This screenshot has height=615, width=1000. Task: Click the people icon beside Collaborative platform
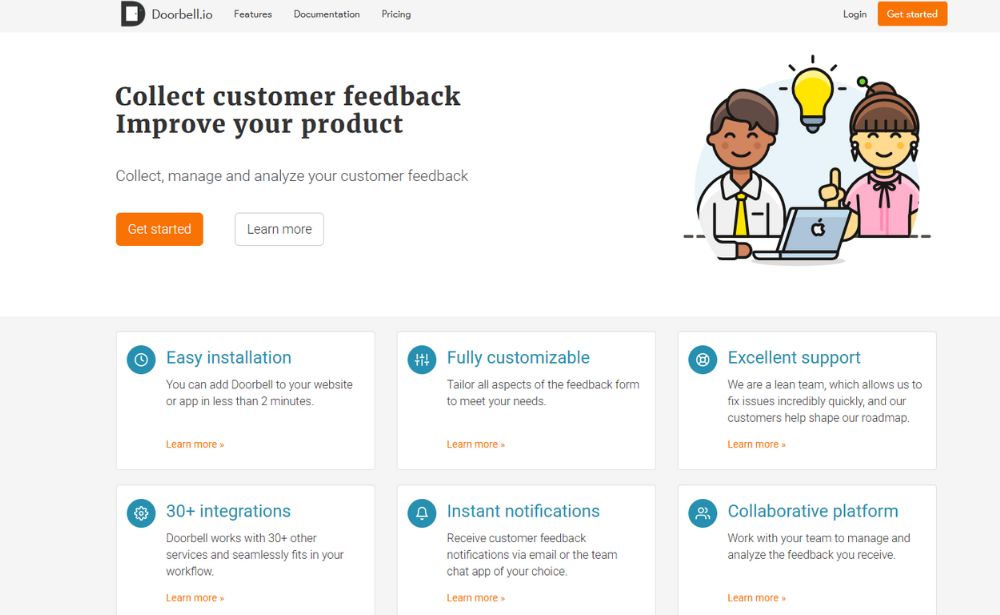703,513
